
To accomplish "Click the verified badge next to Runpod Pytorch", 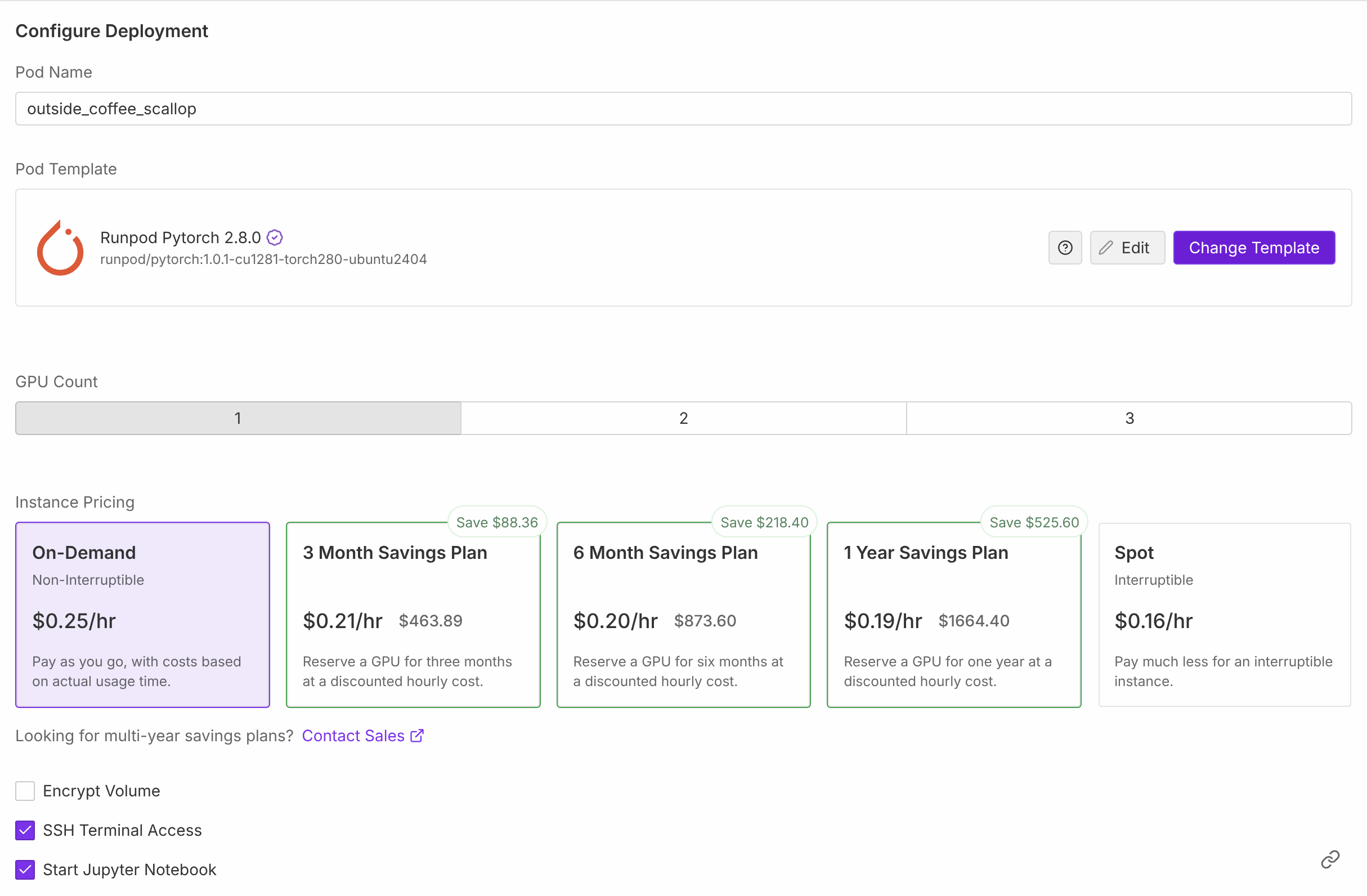I will (x=275, y=237).
